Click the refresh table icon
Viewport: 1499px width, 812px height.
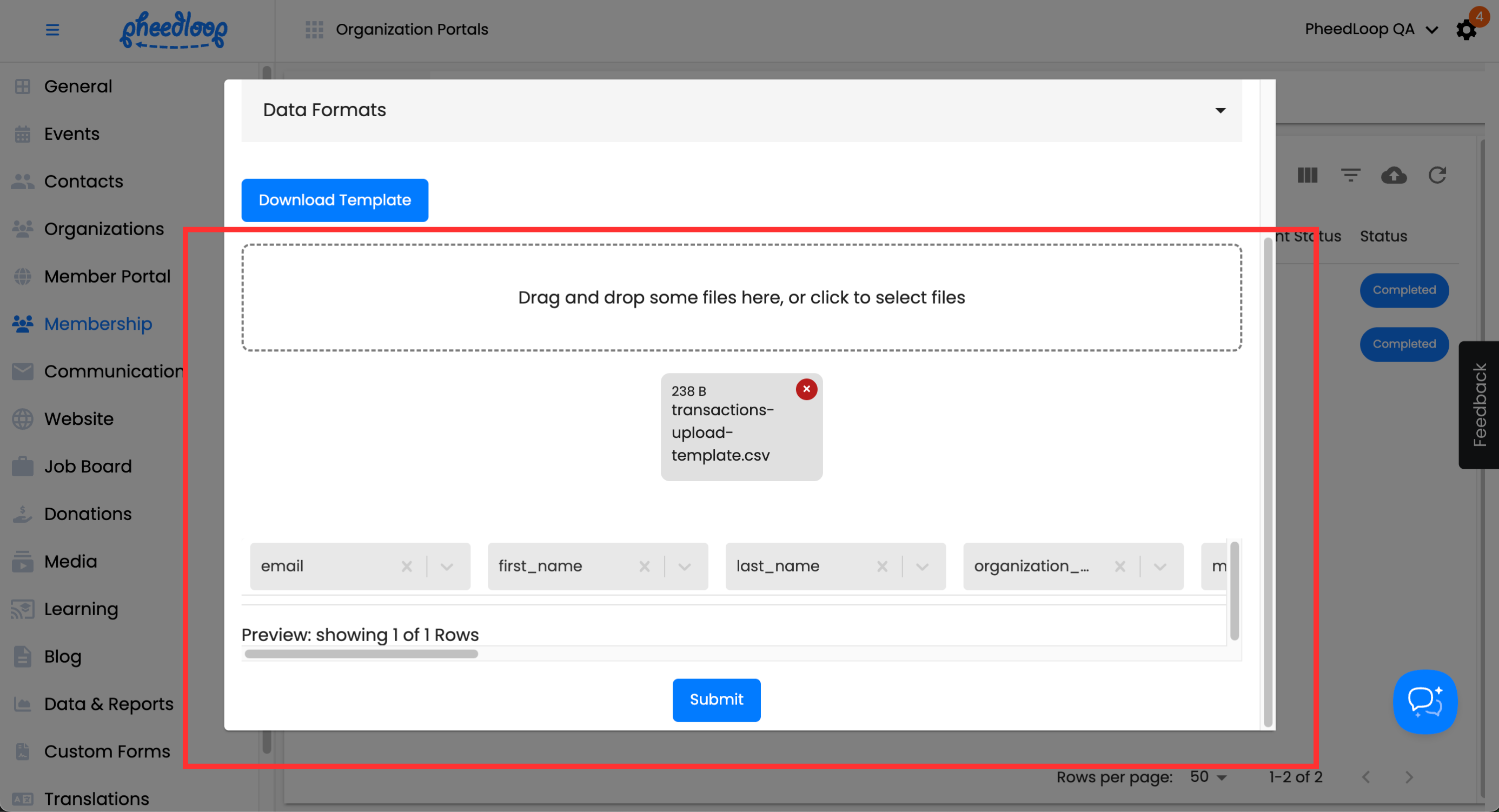1437,175
